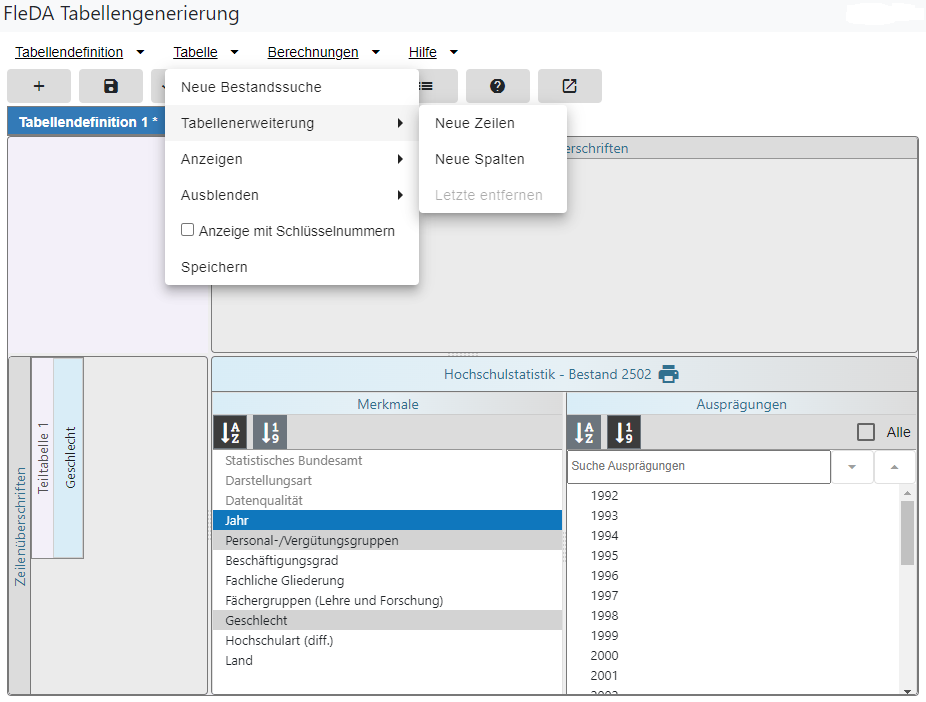Expand the Anzeigen submenu
This screenshot has width=926, height=702.
[x=292, y=159]
